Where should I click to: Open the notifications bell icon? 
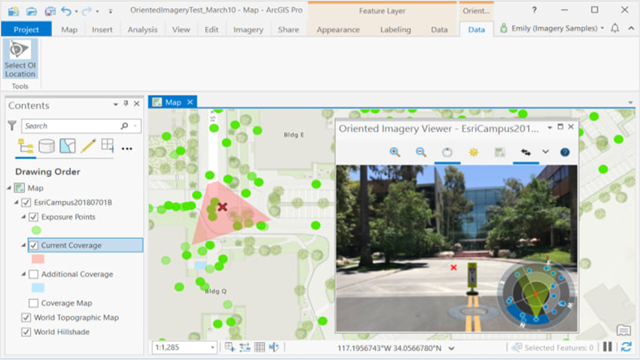(615, 28)
